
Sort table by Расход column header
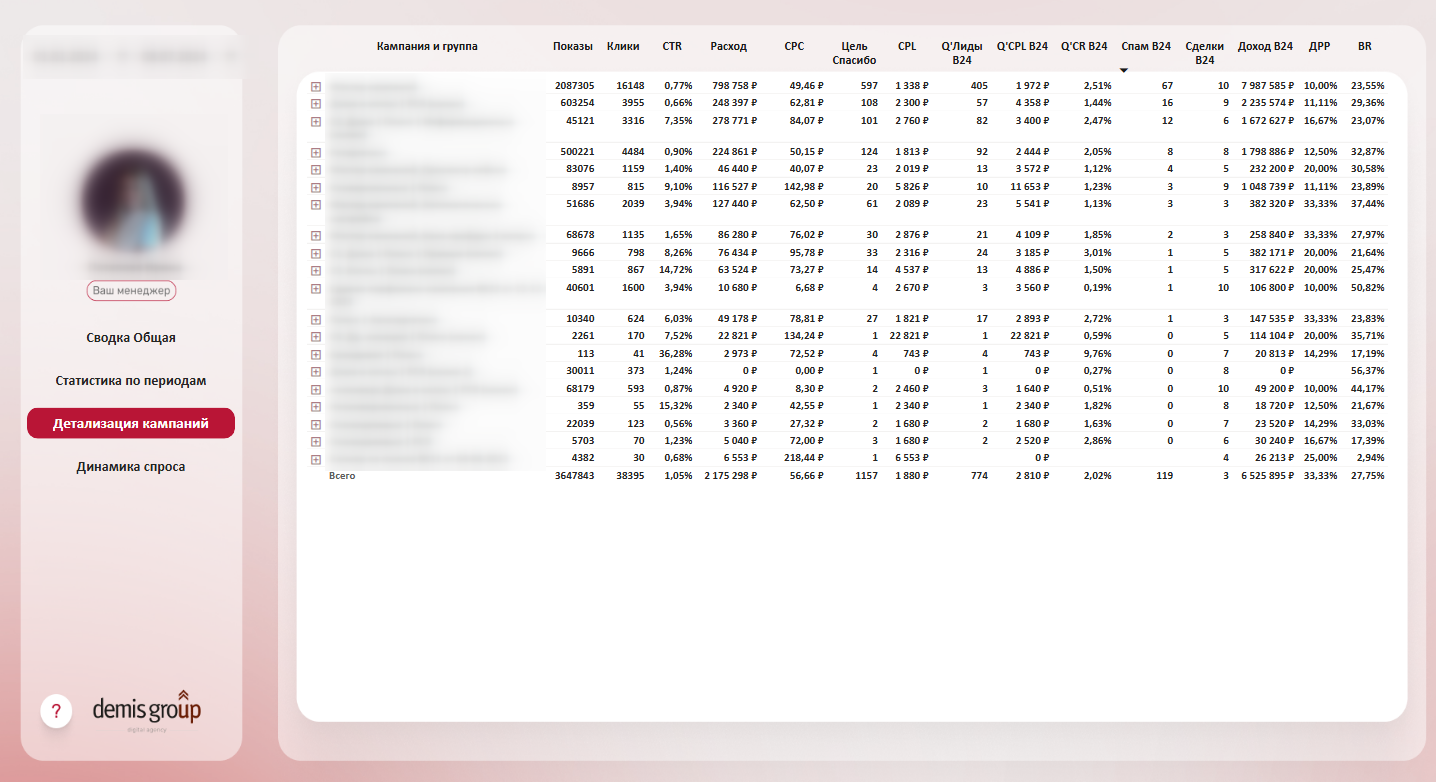coord(728,47)
